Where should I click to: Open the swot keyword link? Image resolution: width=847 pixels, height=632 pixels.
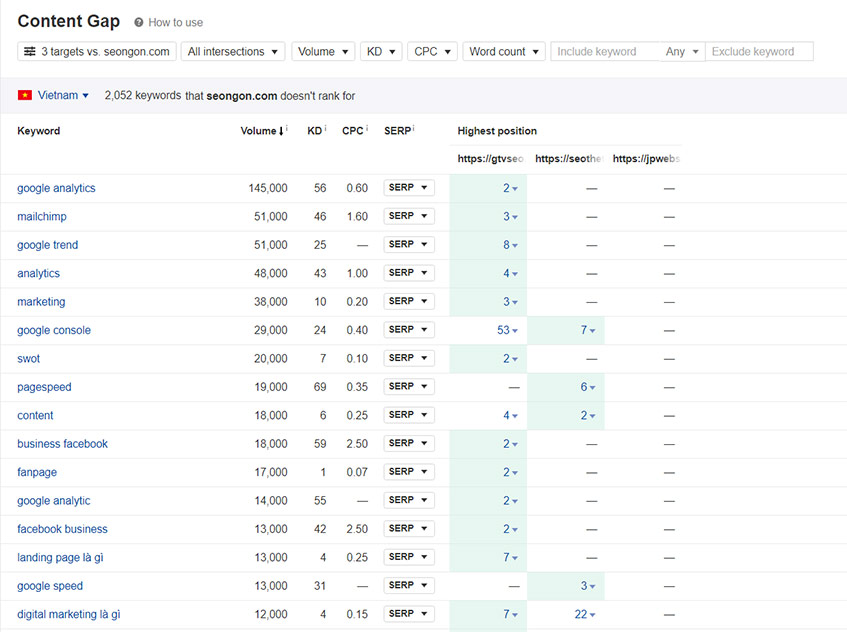(29, 359)
